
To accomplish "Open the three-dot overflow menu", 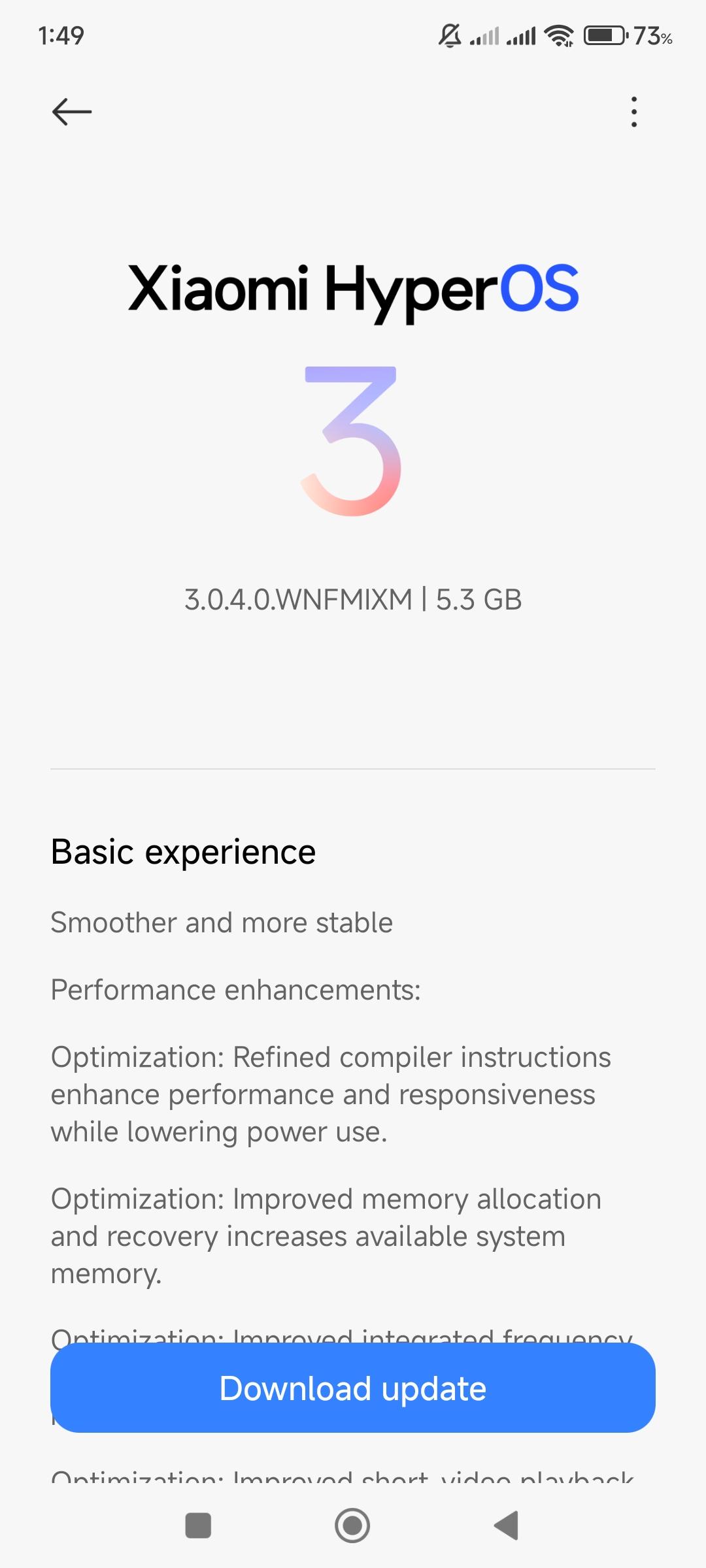I will click(633, 112).
